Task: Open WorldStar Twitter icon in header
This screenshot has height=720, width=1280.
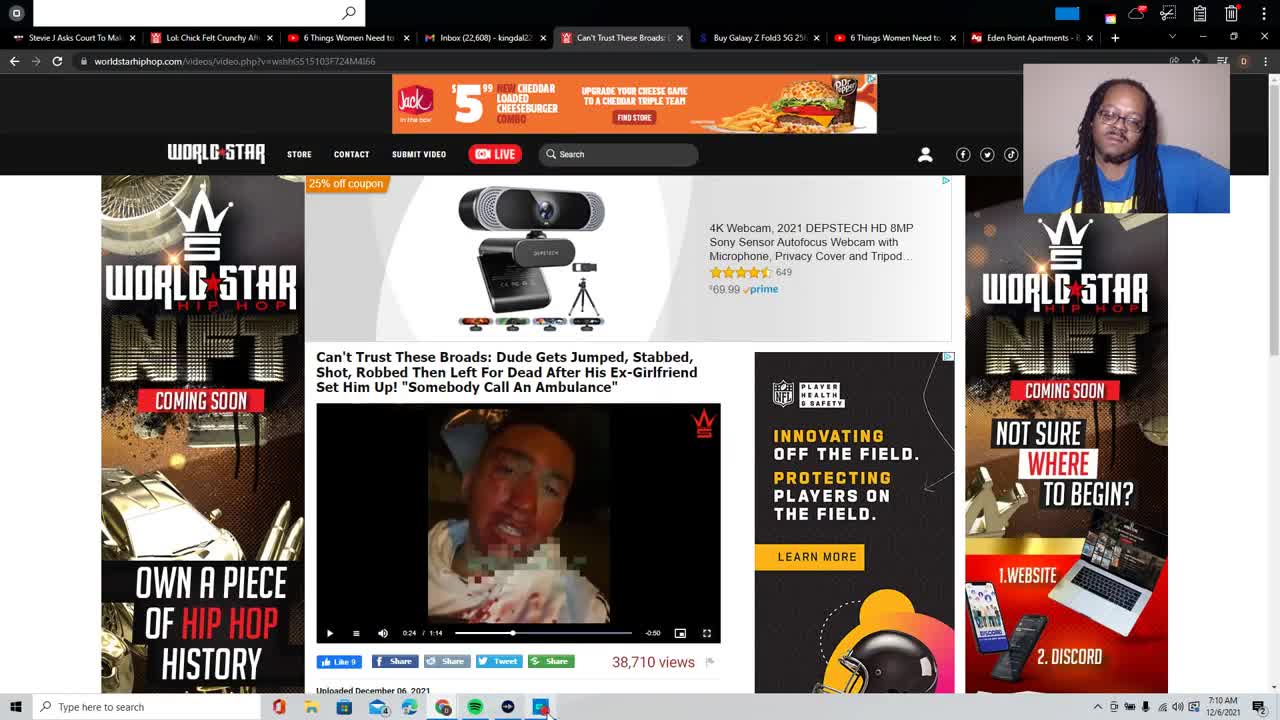Action: [x=987, y=154]
